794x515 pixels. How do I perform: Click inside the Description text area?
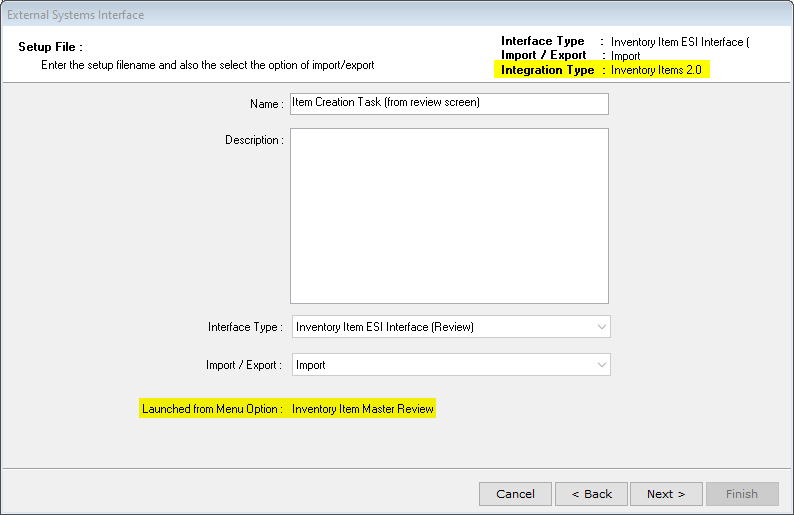(x=449, y=216)
